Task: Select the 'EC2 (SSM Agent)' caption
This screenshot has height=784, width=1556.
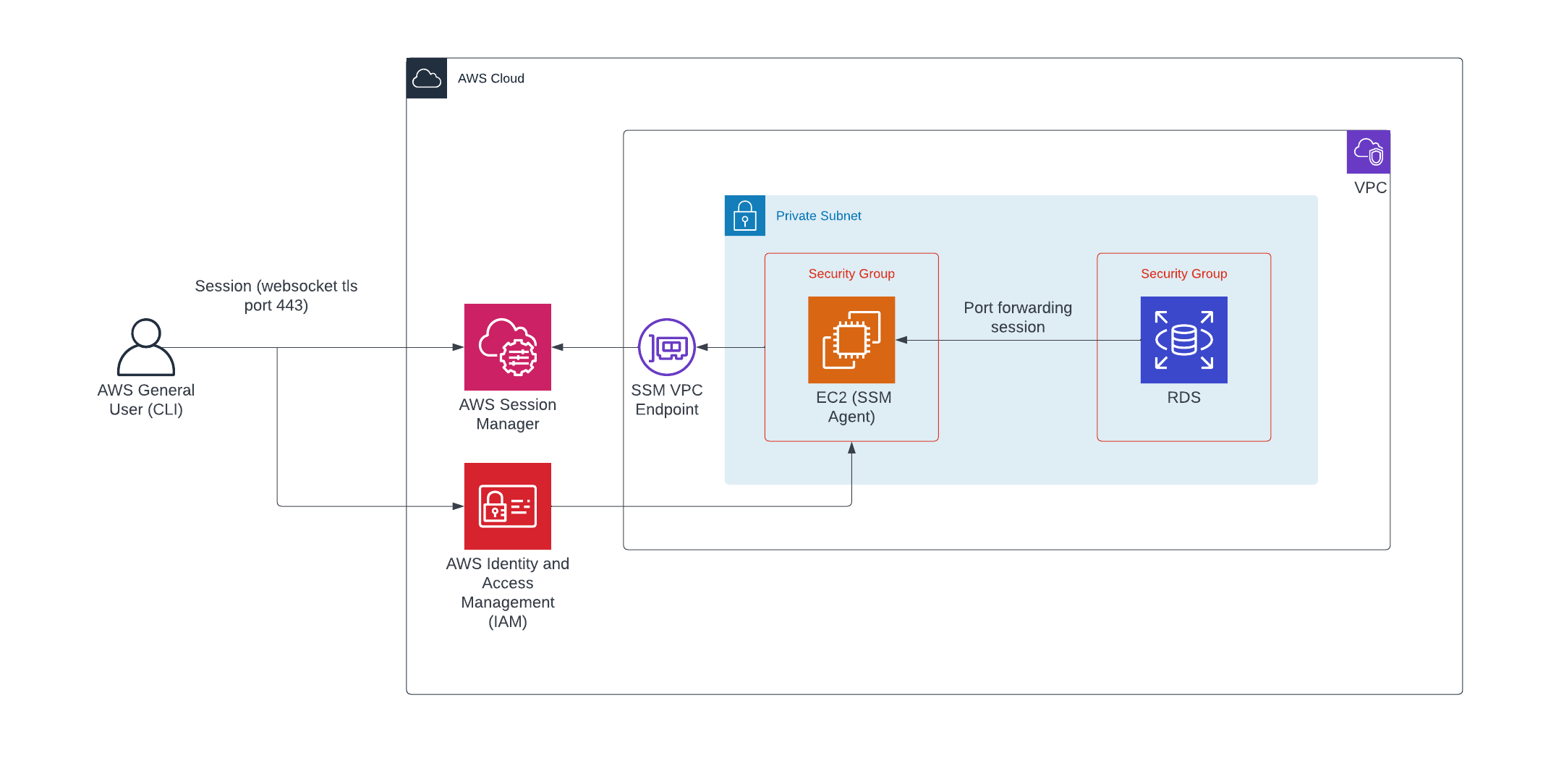Action: point(853,407)
